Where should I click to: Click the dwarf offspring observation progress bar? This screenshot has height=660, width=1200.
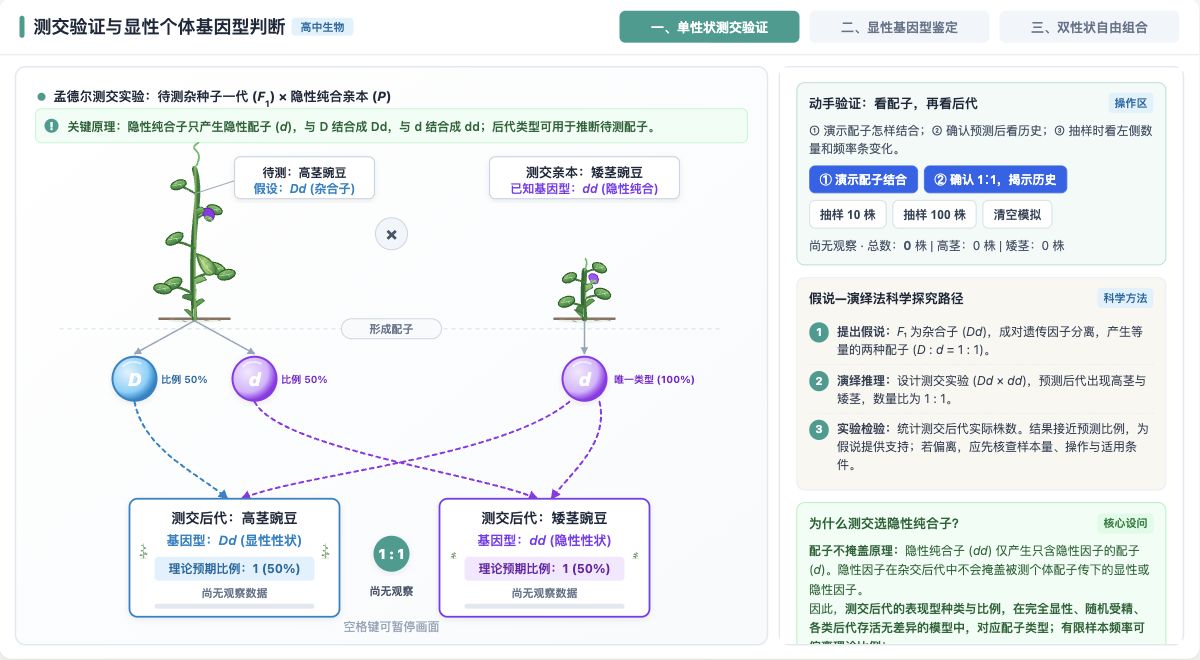click(x=544, y=606)
